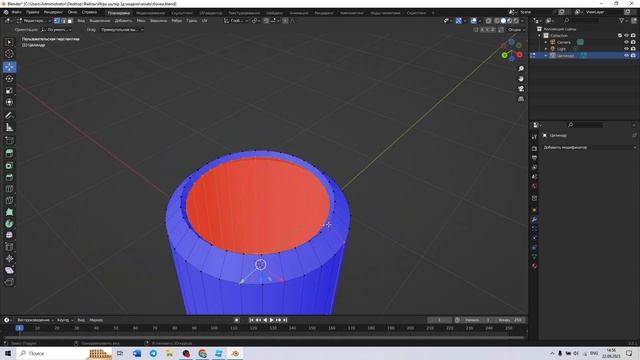Screen dimensions: 640x360
Task: Hide Light object with eye icon
Action: pyautogui.click(x=626, y=49)
